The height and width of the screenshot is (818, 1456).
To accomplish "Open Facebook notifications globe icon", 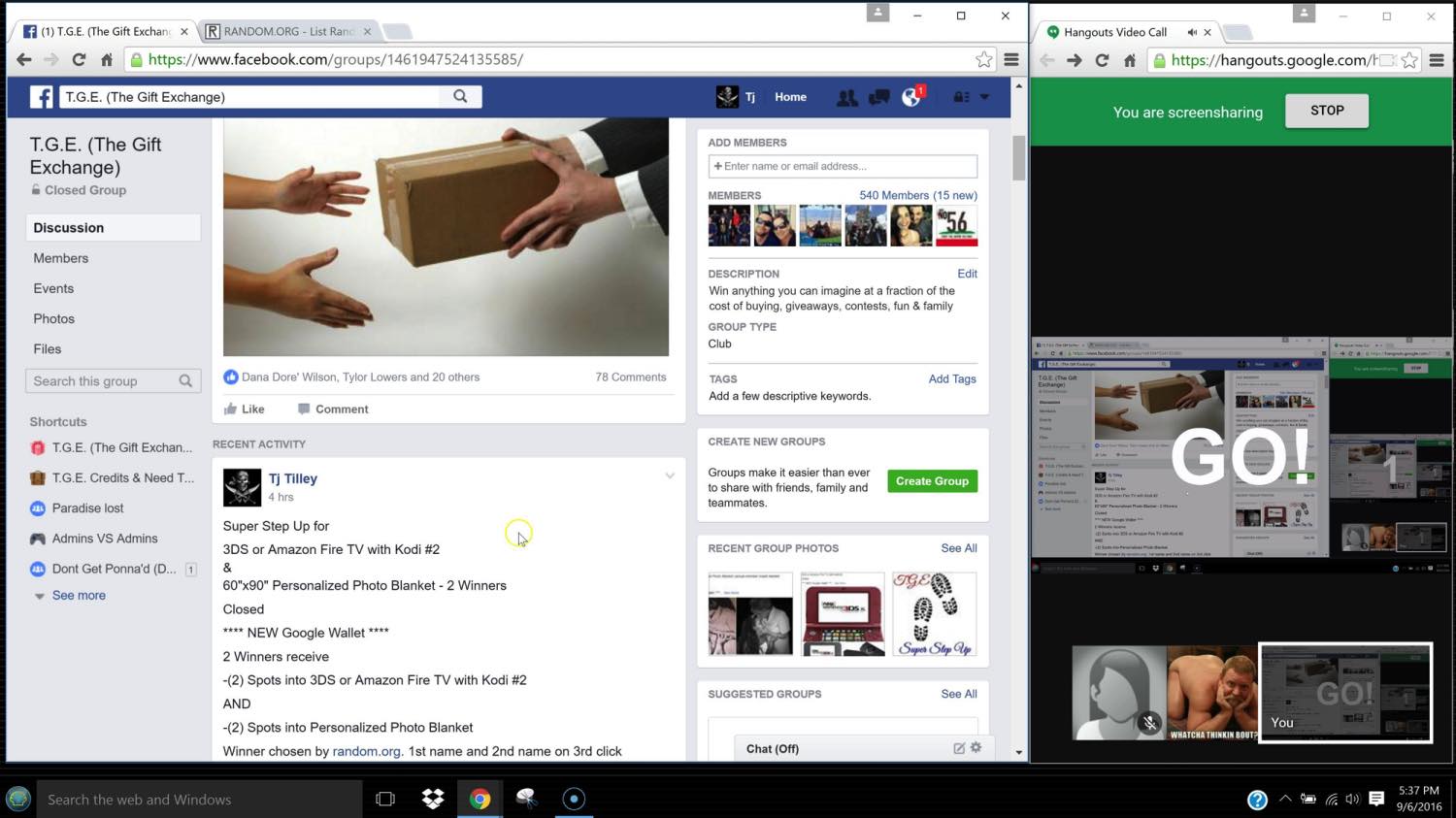I will click(x=911, y=97).
